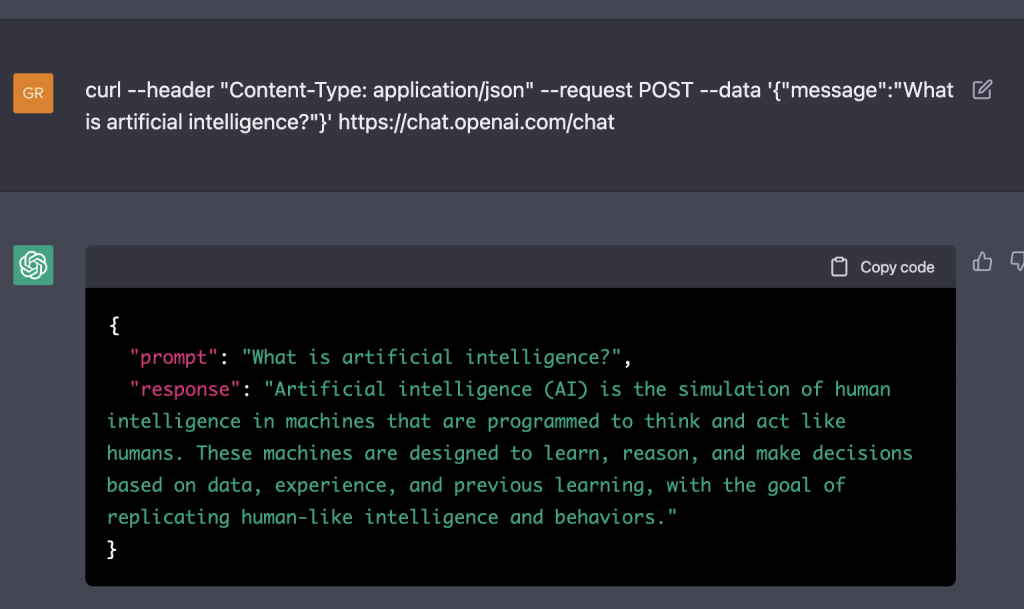Click the opening curly brace in code
Viewport: 1024px width, 609px height.
pyautogui.click(x=113, y=324)
